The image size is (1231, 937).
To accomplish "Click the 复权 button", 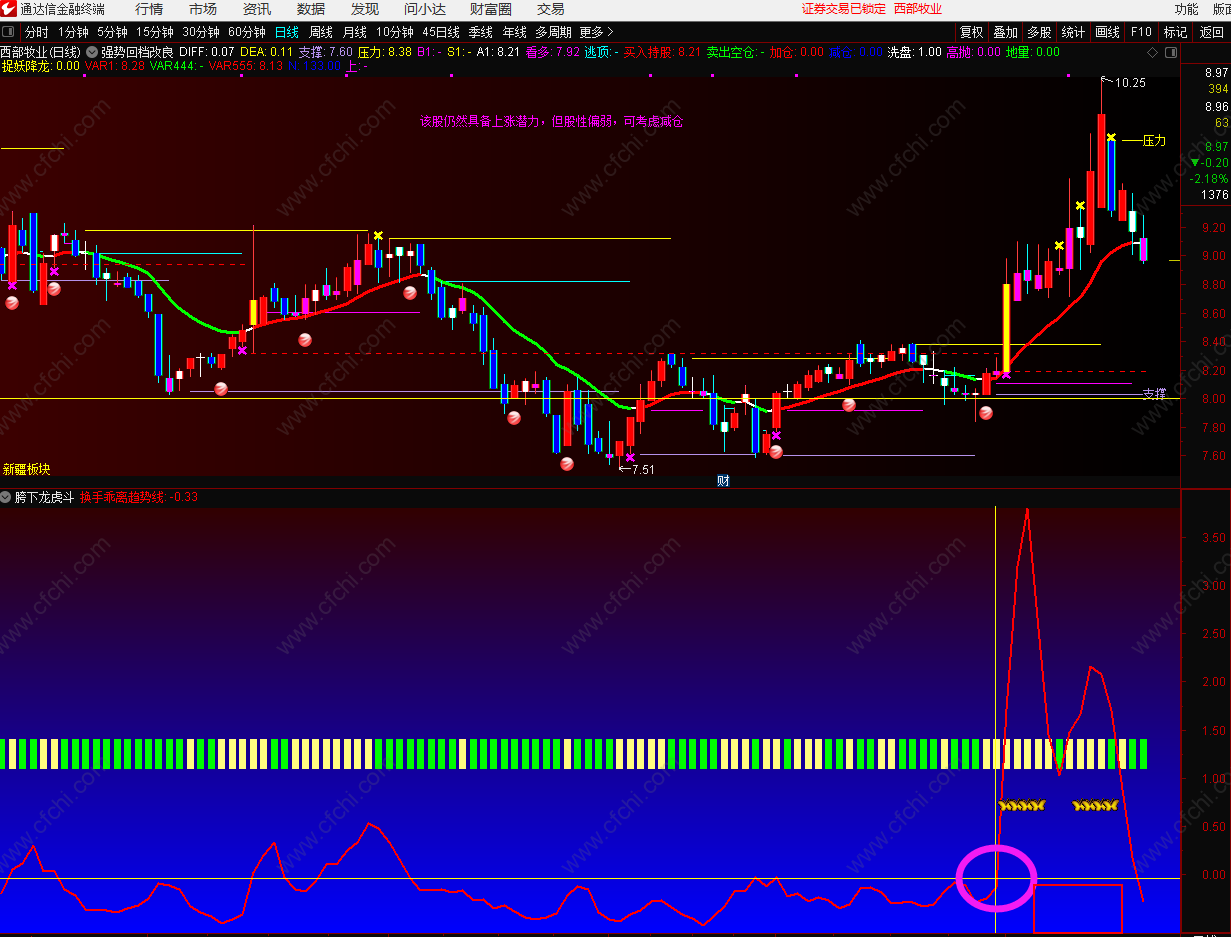I will click(972, 32).
